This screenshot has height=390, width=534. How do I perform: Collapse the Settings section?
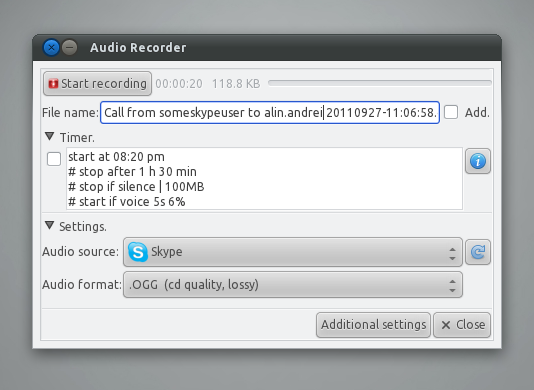pos(50,226)
